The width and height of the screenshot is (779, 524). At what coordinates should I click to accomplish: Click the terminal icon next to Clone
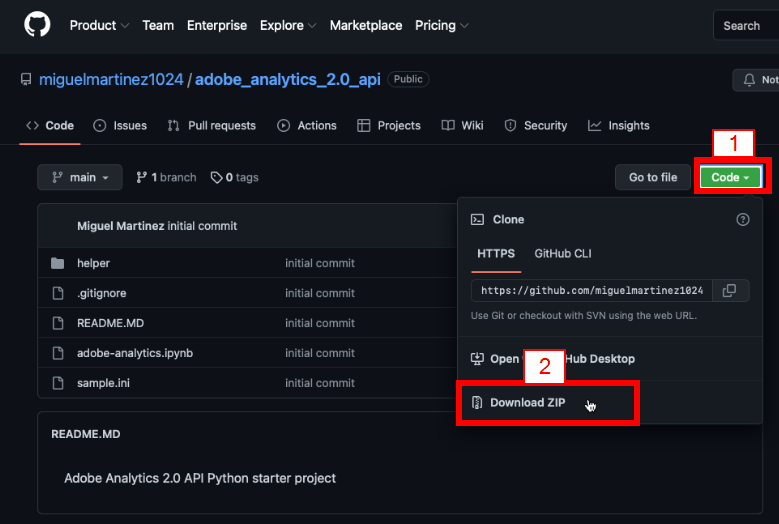click(477, 220)
